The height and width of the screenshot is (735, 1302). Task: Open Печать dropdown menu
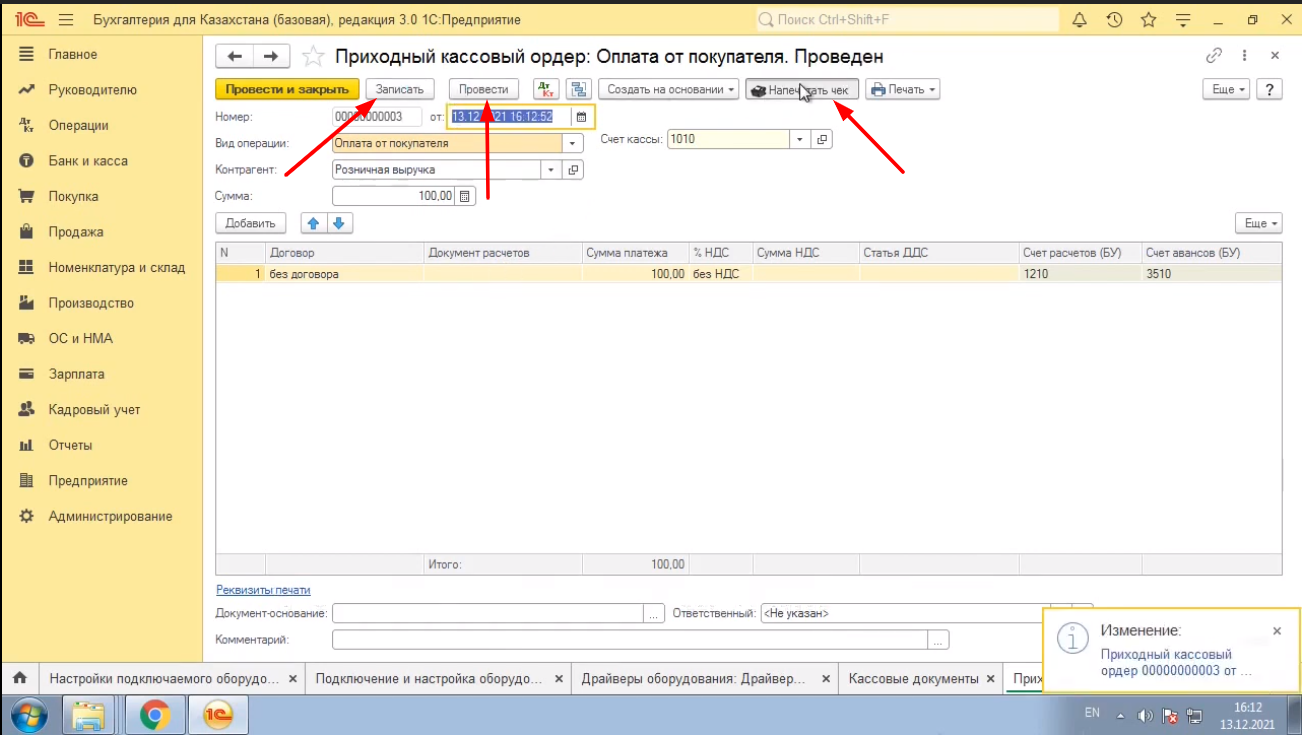click(x=903, y=89)
